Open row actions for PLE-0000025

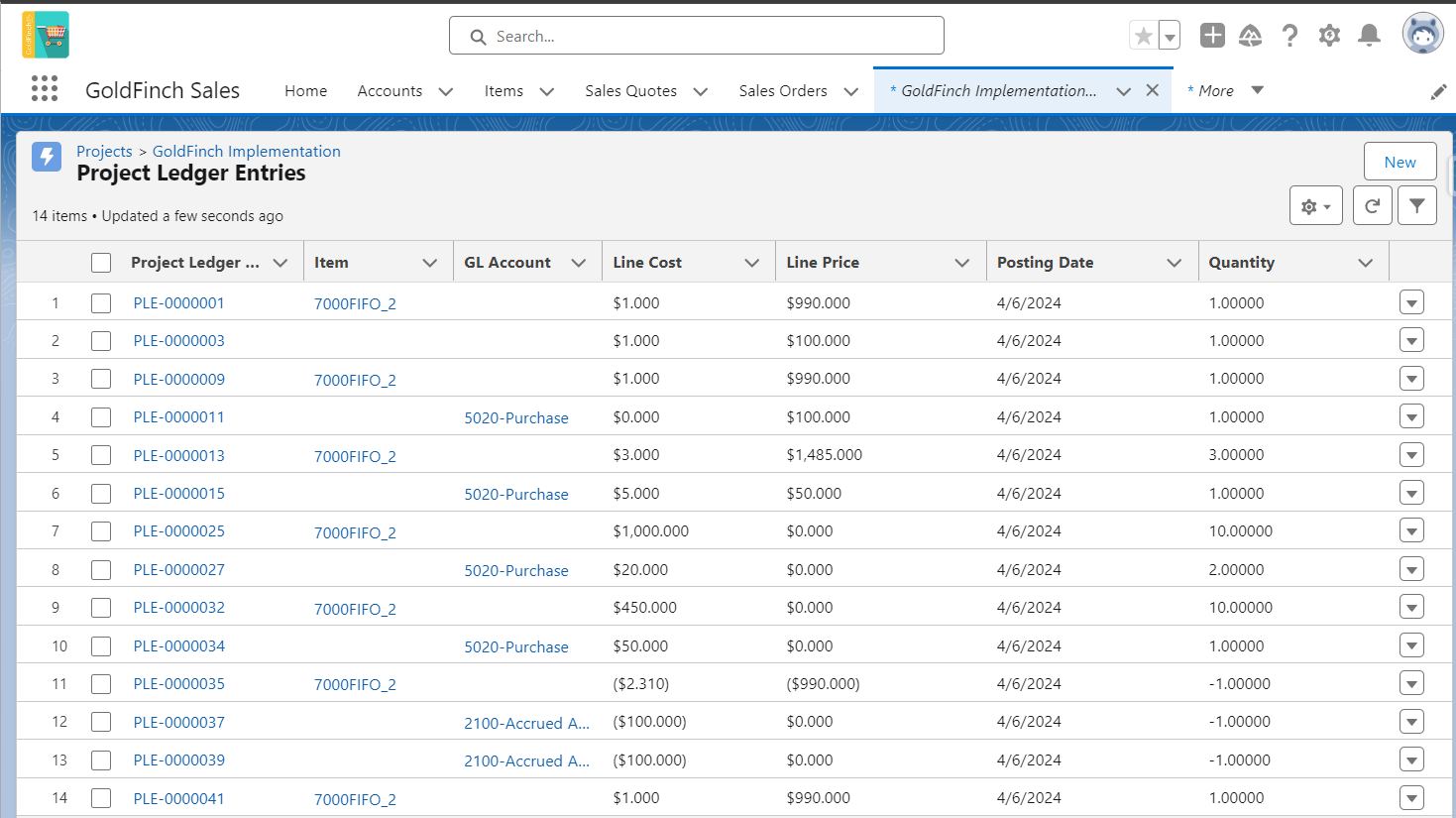pyautogui.click(x=1412, y=531)
